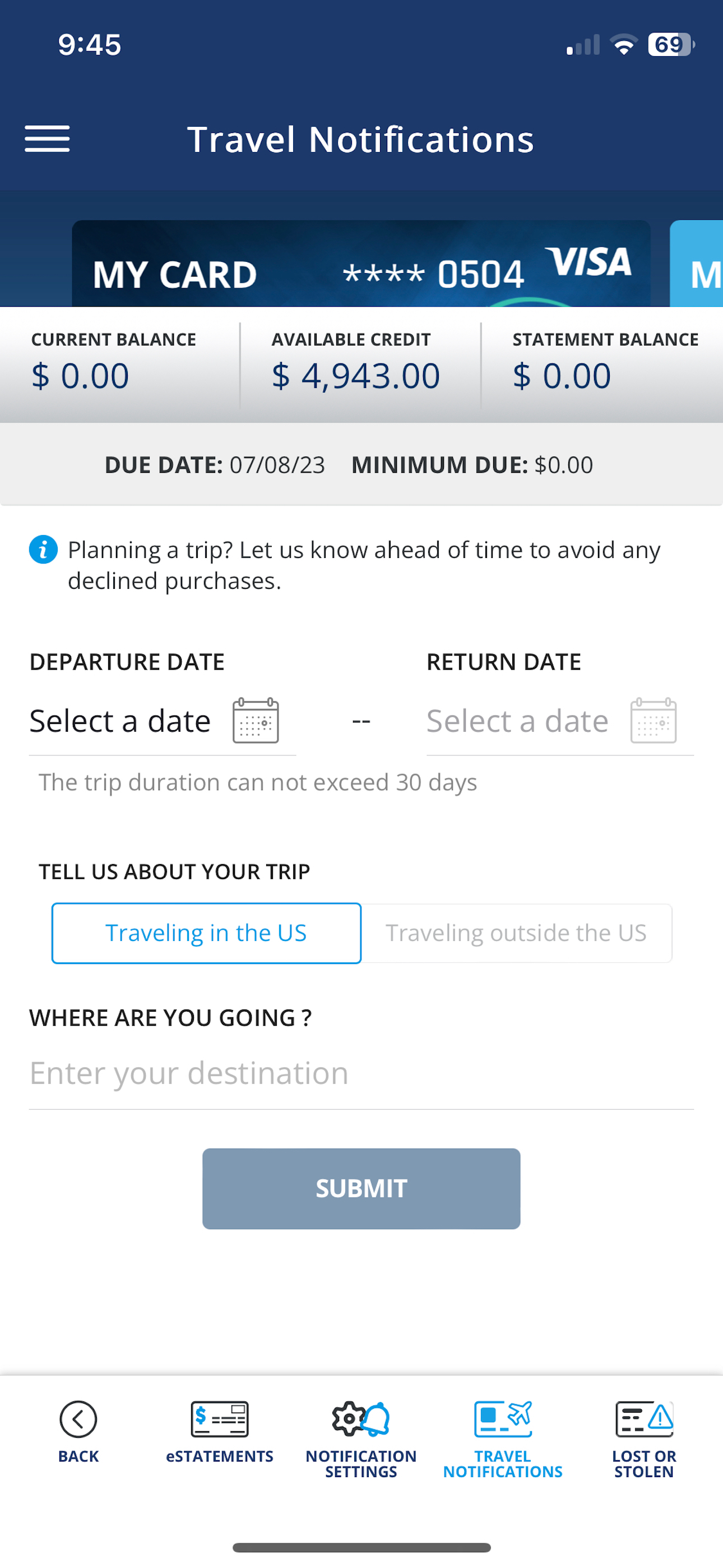Tap the Available Credit amount
This screenshot has height=1568, width=723.
coord(355,376)
